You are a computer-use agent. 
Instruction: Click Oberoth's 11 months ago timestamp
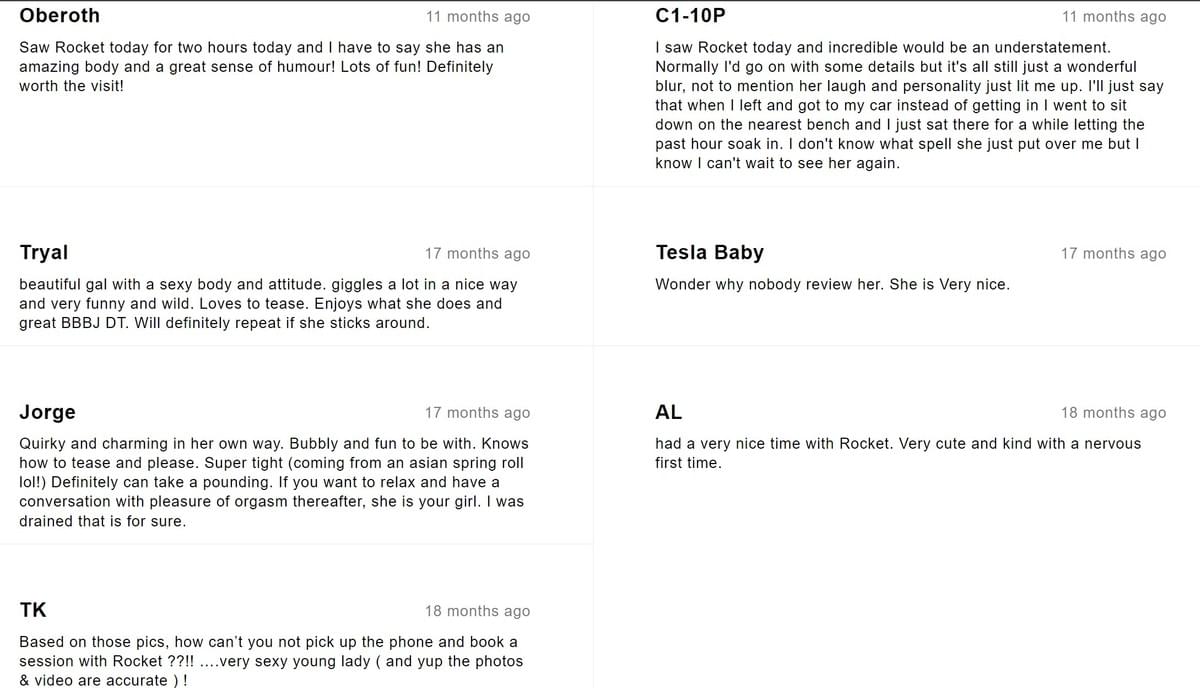[x=478, y=17]
